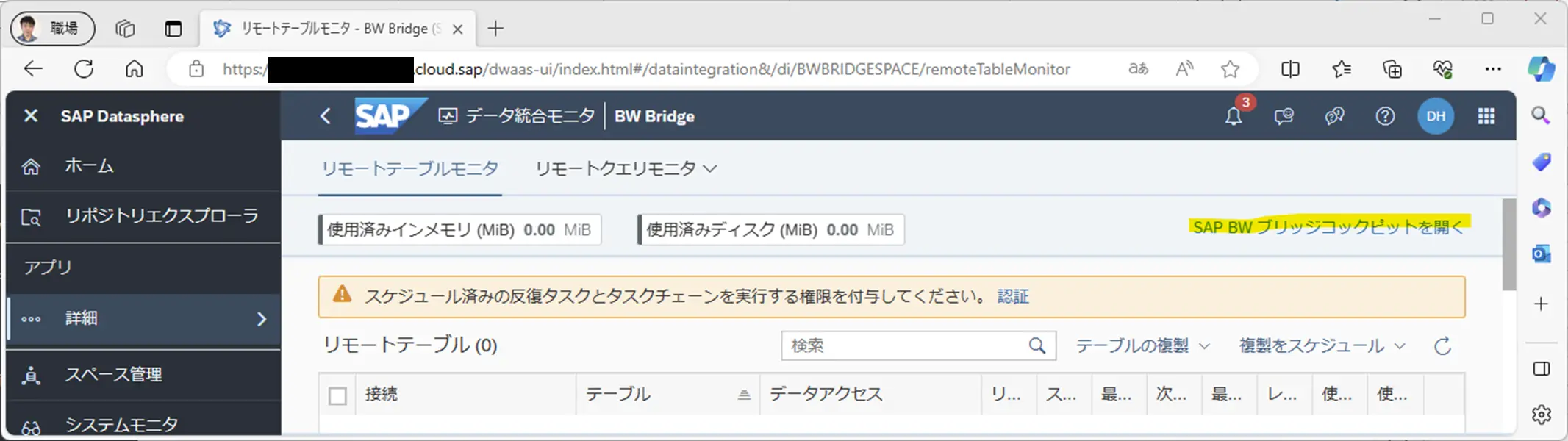Click the データアクセス column header
The height and width of the screenshot is (441, 1568).
pyautogui.click(x=870, y=395)
